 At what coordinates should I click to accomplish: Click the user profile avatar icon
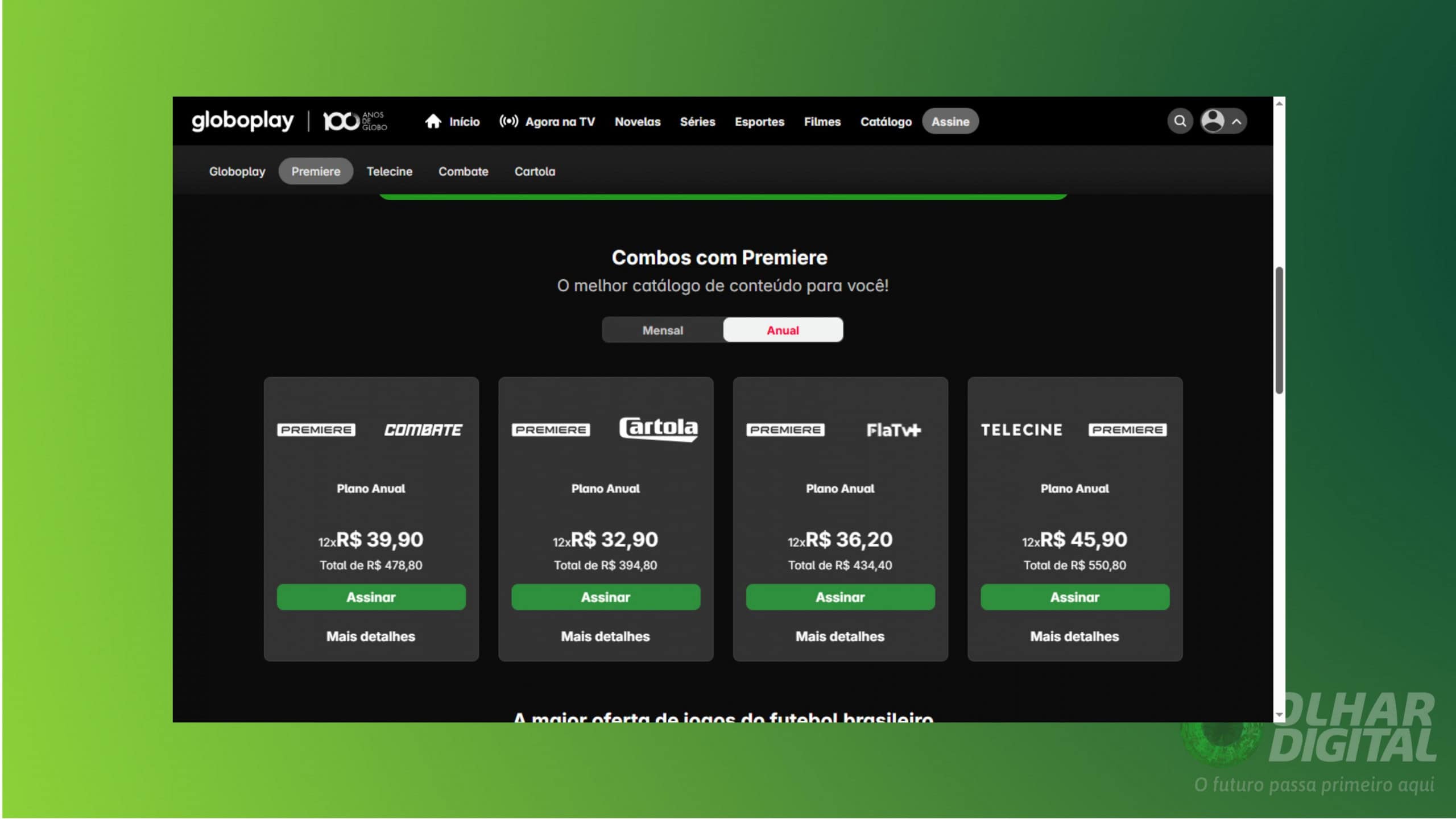click(1213, 121)
